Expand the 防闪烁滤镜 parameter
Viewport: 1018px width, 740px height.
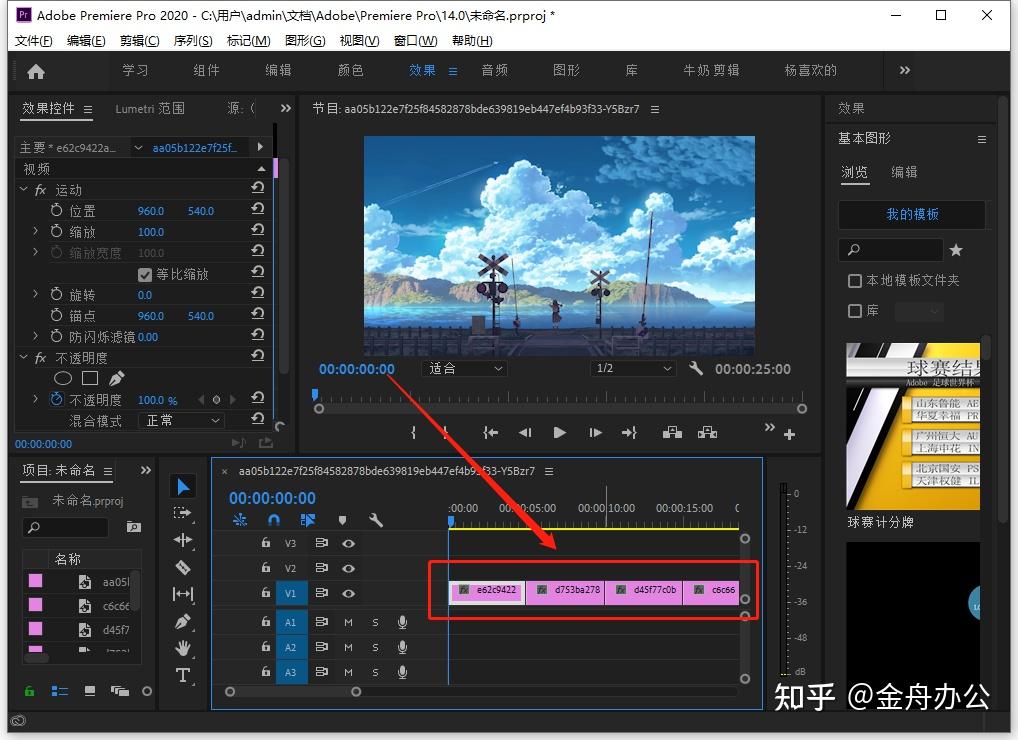tap(36, 336)
